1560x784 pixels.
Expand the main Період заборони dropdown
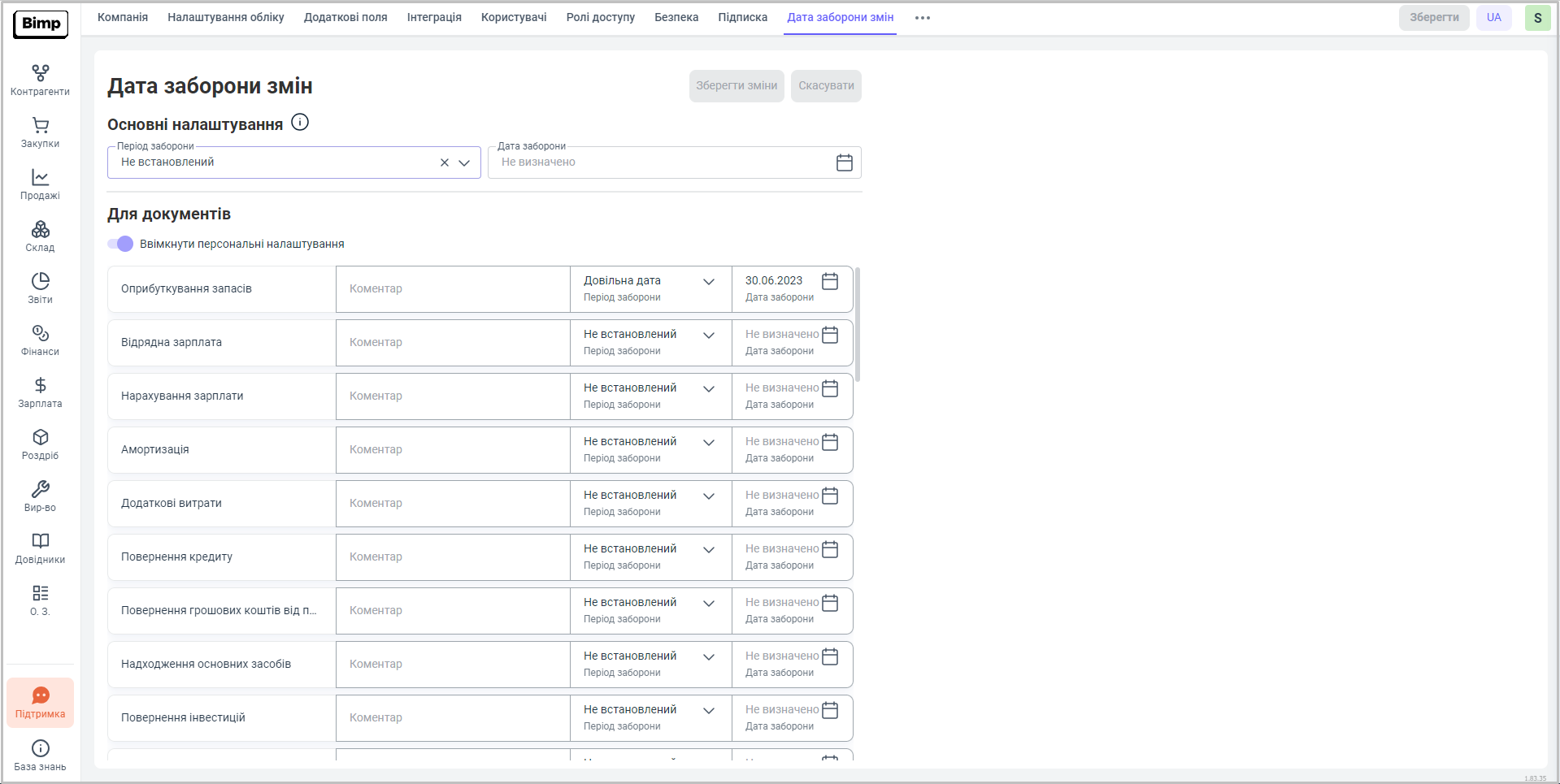click(x=464, y=162)
